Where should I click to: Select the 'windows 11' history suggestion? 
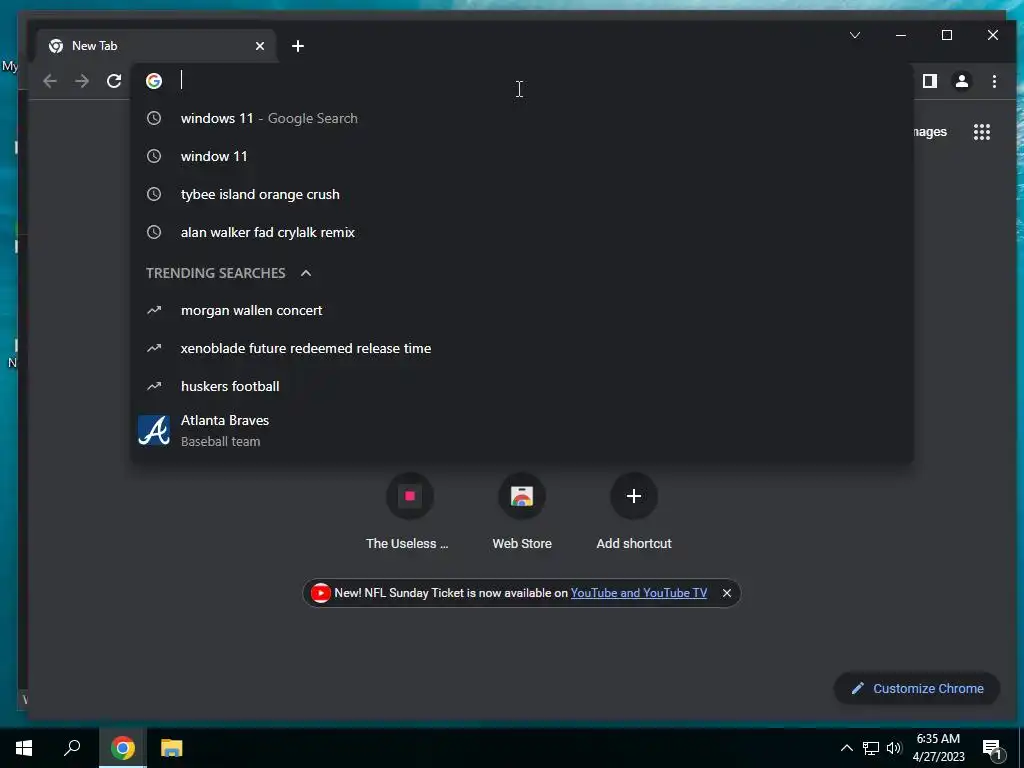(522, 118)
